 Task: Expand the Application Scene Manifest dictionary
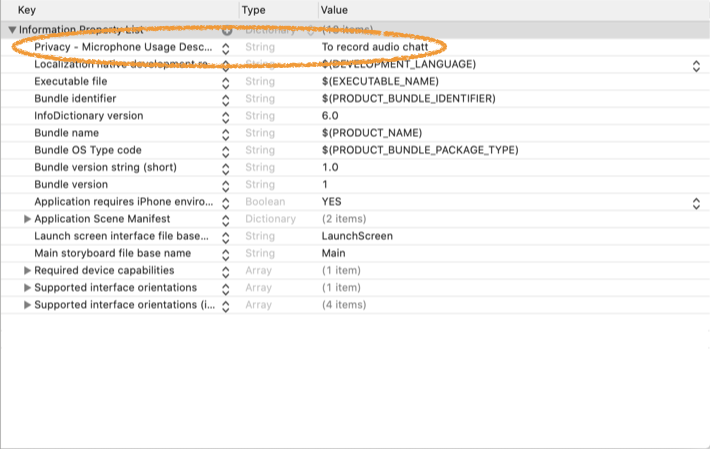coord(28,219)
